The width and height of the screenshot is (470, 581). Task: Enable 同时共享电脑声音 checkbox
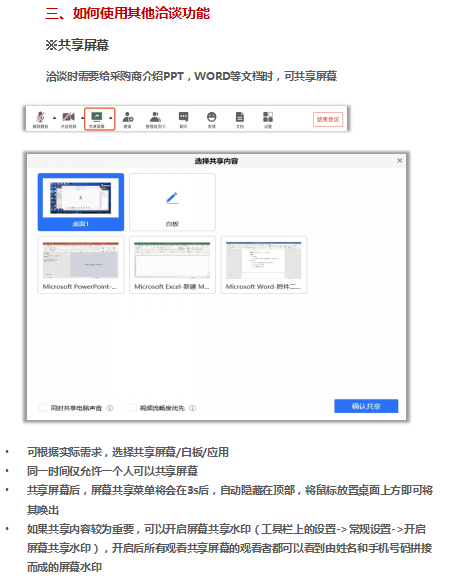pos(43,408)
